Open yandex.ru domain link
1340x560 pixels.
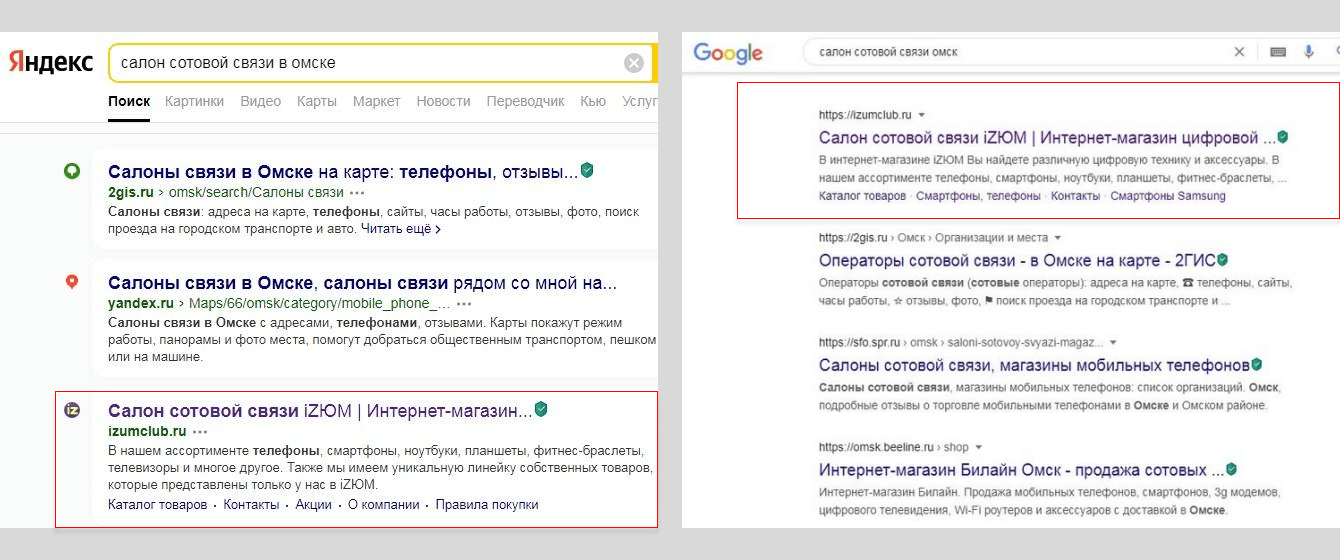[141, 303]
